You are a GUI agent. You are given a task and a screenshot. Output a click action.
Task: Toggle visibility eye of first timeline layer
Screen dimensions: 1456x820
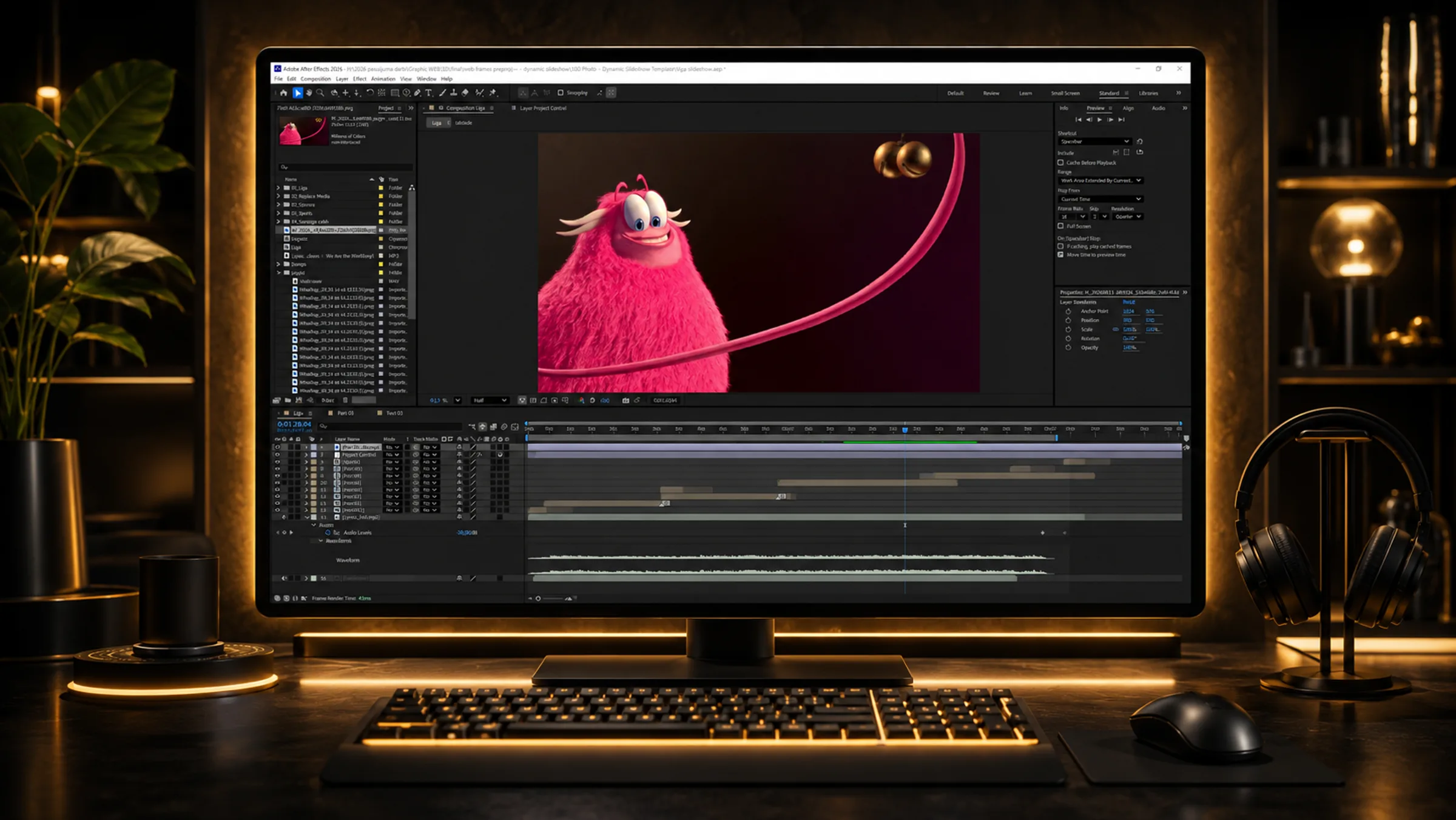click(x=278, y=447)
